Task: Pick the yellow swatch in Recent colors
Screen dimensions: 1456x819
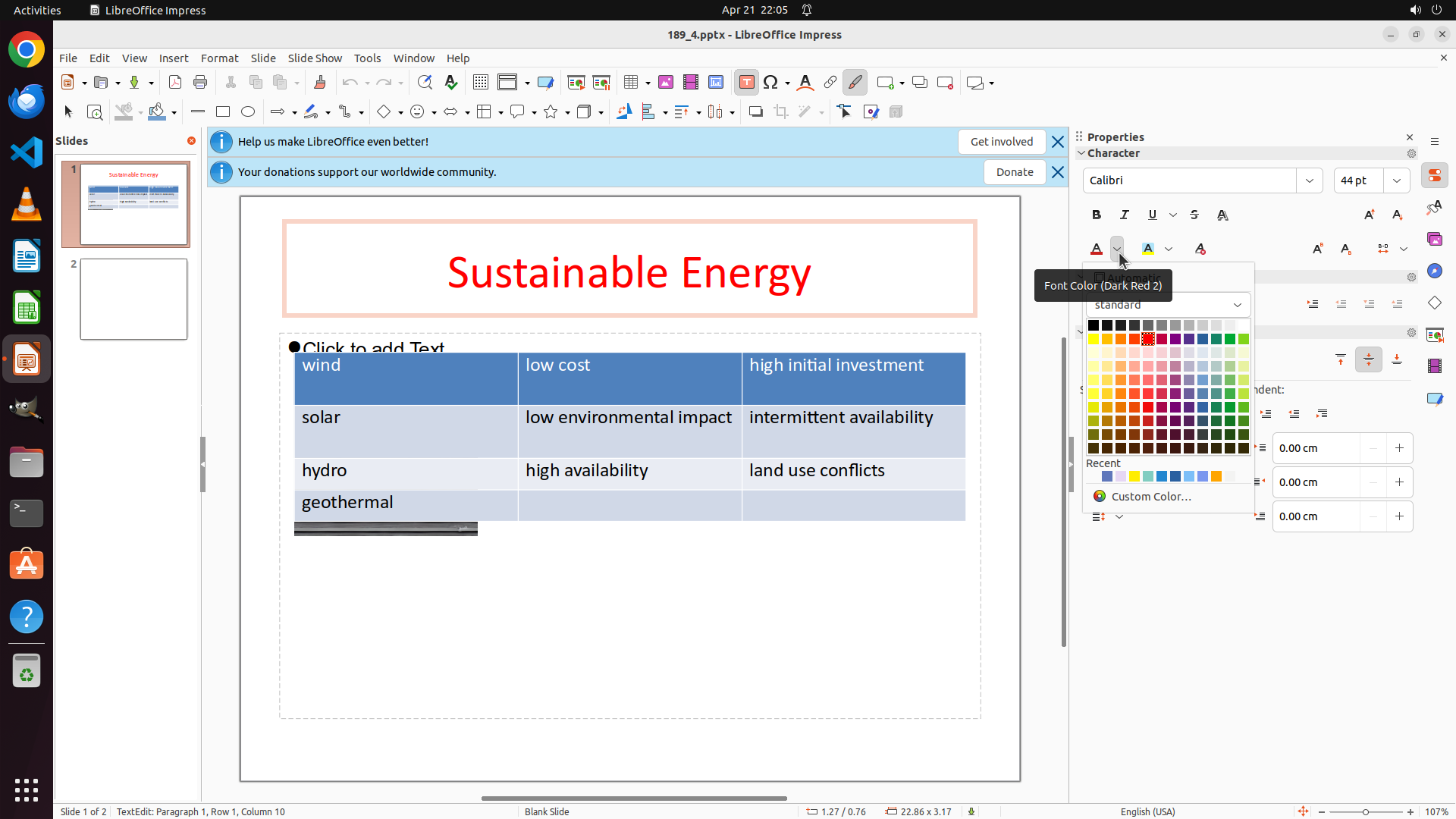Action: [x=1134, y=476]
